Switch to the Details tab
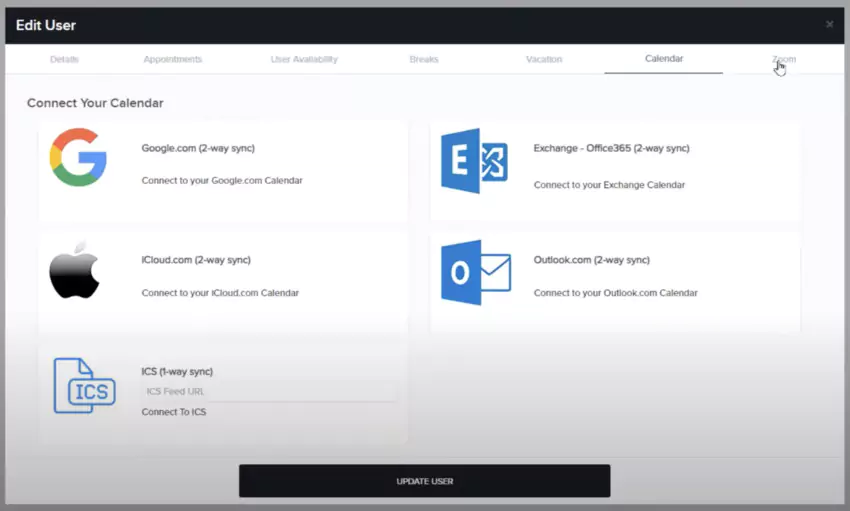 click(65, 59)
